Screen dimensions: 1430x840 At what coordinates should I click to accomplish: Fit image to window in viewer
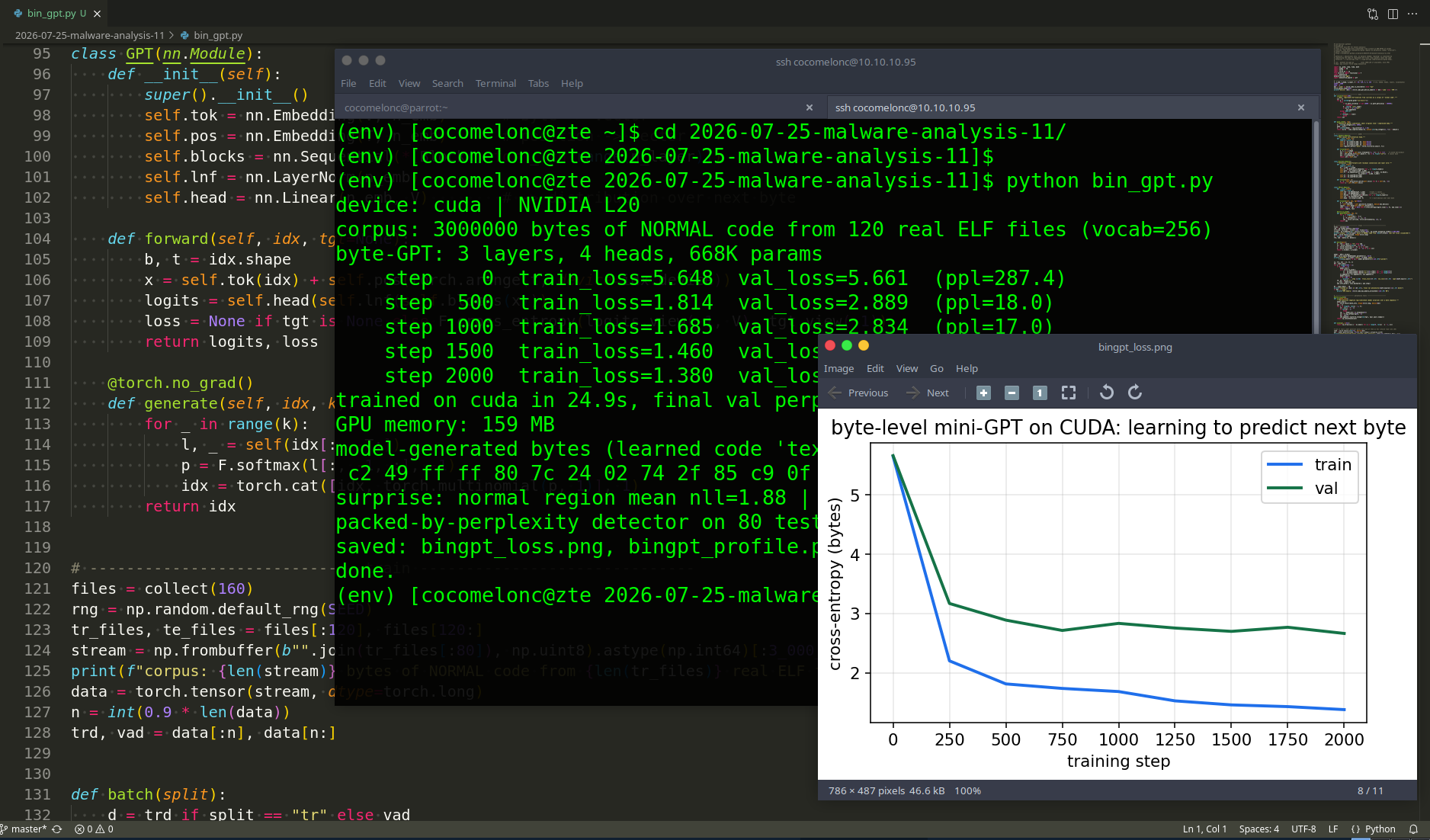[x=1069, y=393]
